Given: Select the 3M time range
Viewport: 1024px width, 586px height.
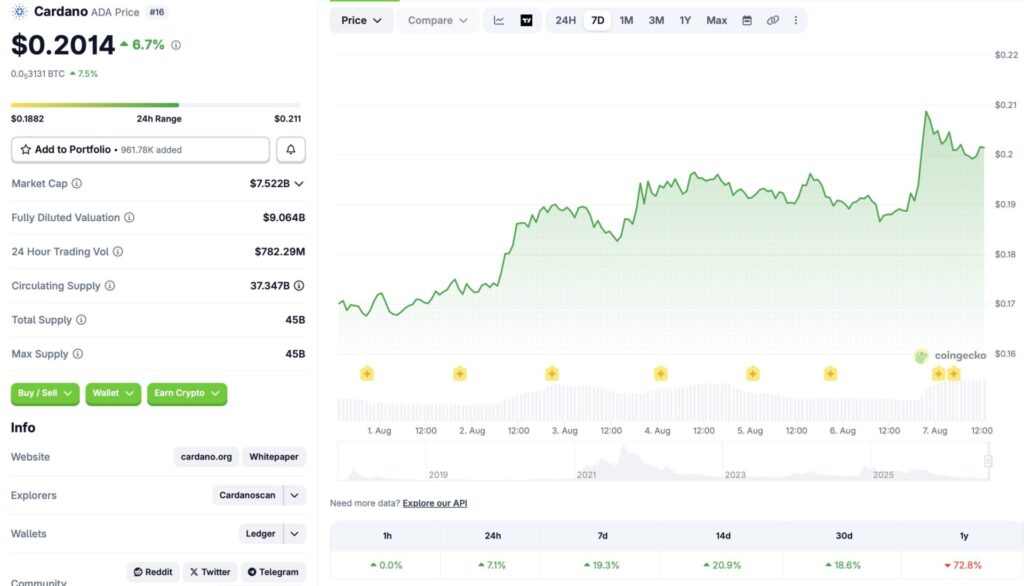Looking at the screenshot, I should (x=656, y=20).
